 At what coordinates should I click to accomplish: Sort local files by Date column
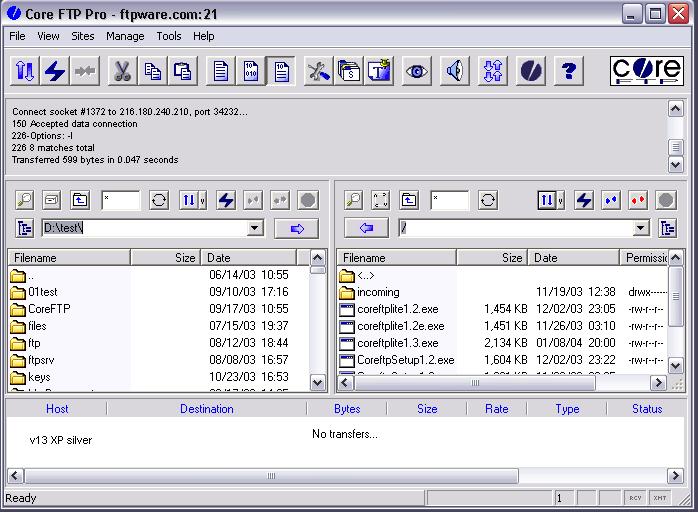tap(248, 258)
